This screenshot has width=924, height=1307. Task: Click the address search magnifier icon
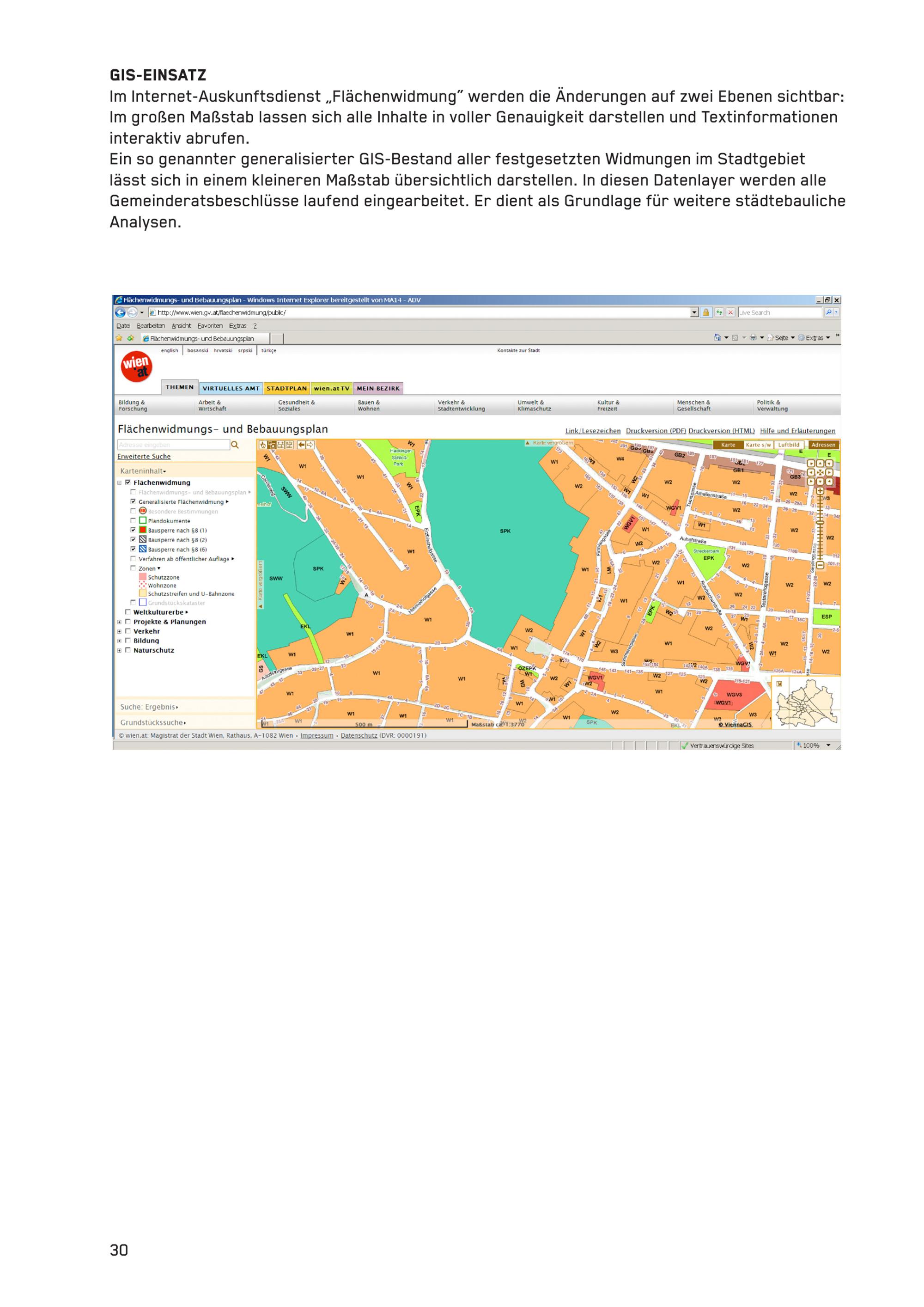[x=234, y=445]
